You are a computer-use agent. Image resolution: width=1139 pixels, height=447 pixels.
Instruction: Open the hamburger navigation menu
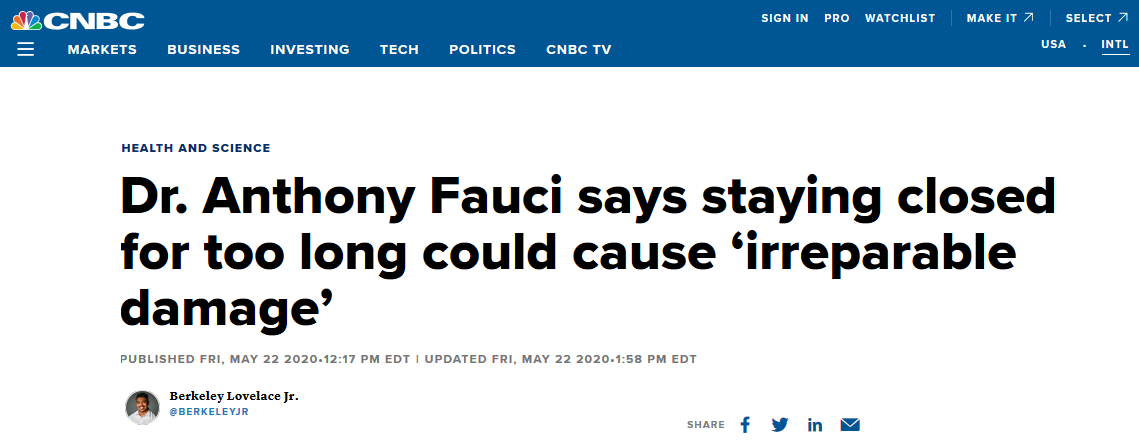(26, 49)
